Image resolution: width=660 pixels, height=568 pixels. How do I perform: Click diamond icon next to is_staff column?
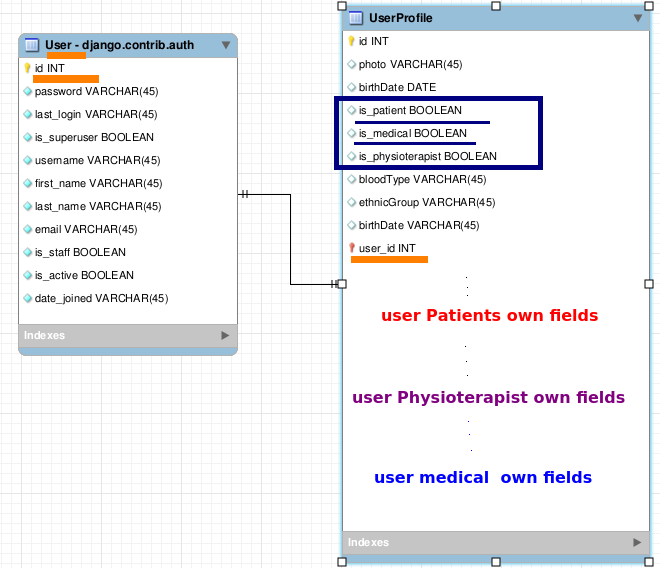[28, 252]
